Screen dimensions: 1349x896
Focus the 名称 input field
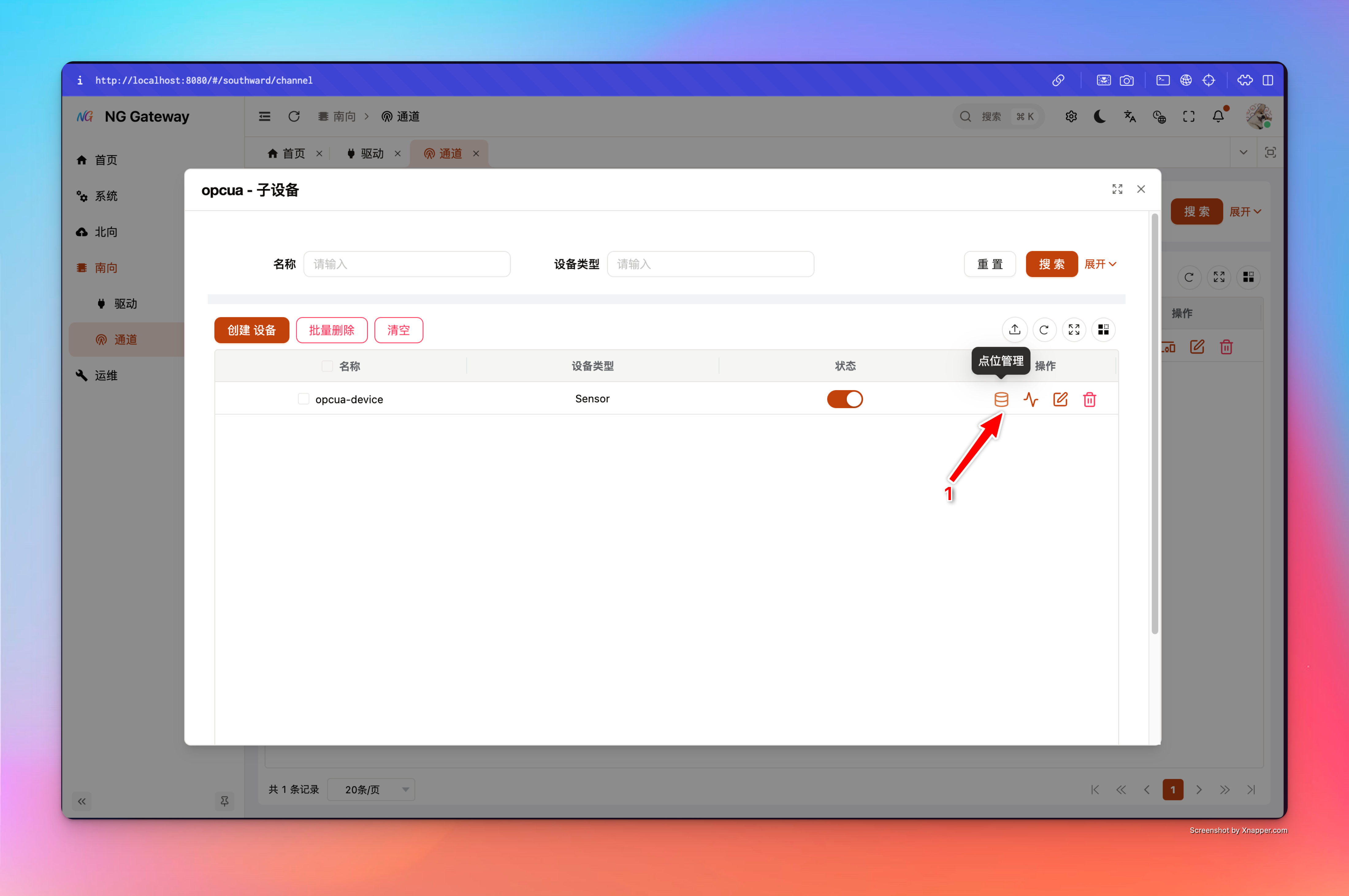click(x=407, y=264)
